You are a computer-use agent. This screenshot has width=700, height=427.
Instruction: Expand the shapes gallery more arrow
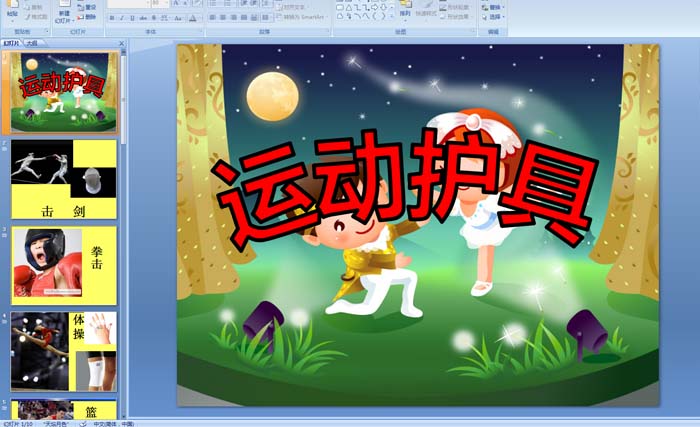(392, 17)
